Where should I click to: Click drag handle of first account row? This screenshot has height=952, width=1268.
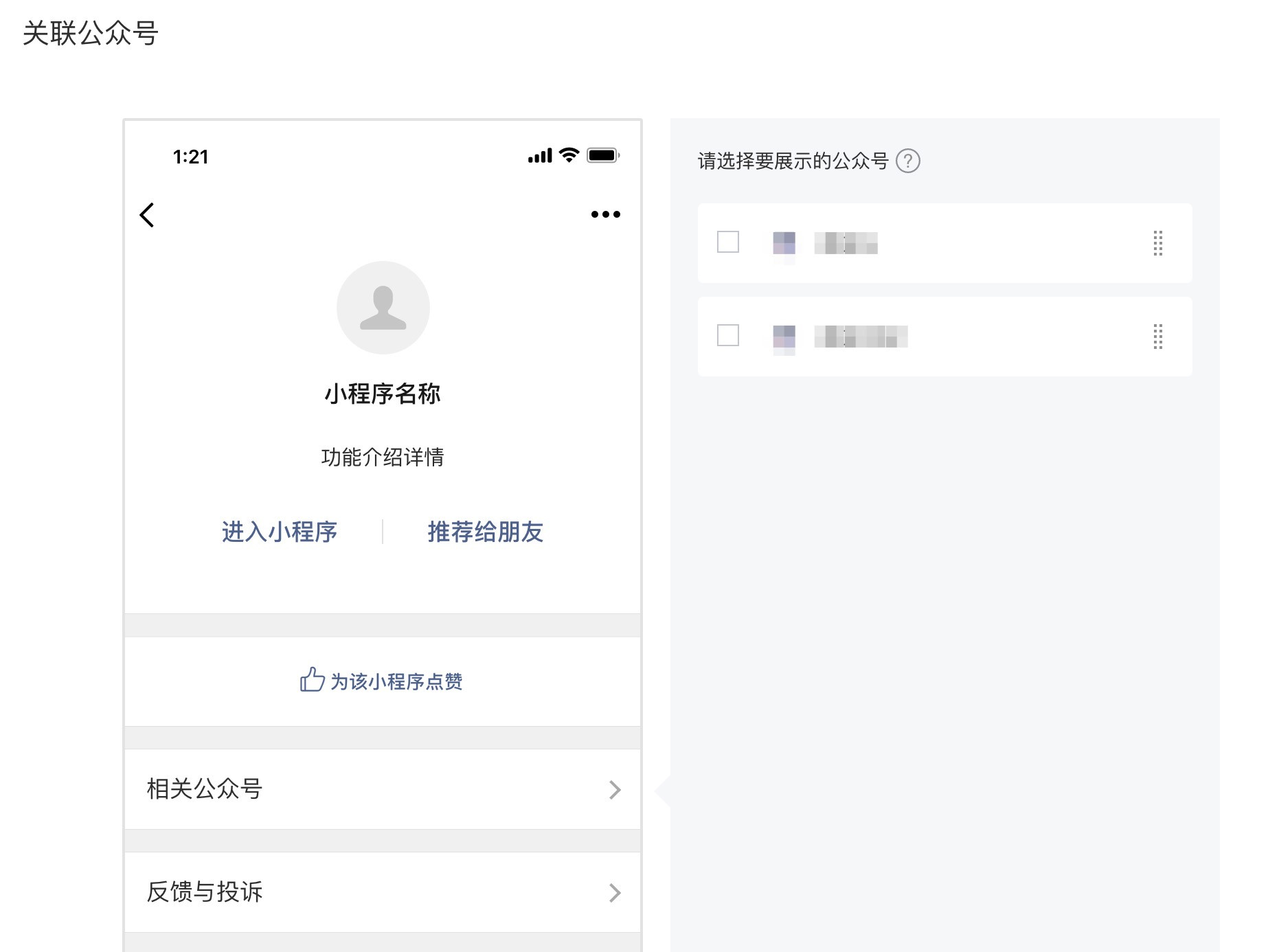click(x=1157, y=243)
